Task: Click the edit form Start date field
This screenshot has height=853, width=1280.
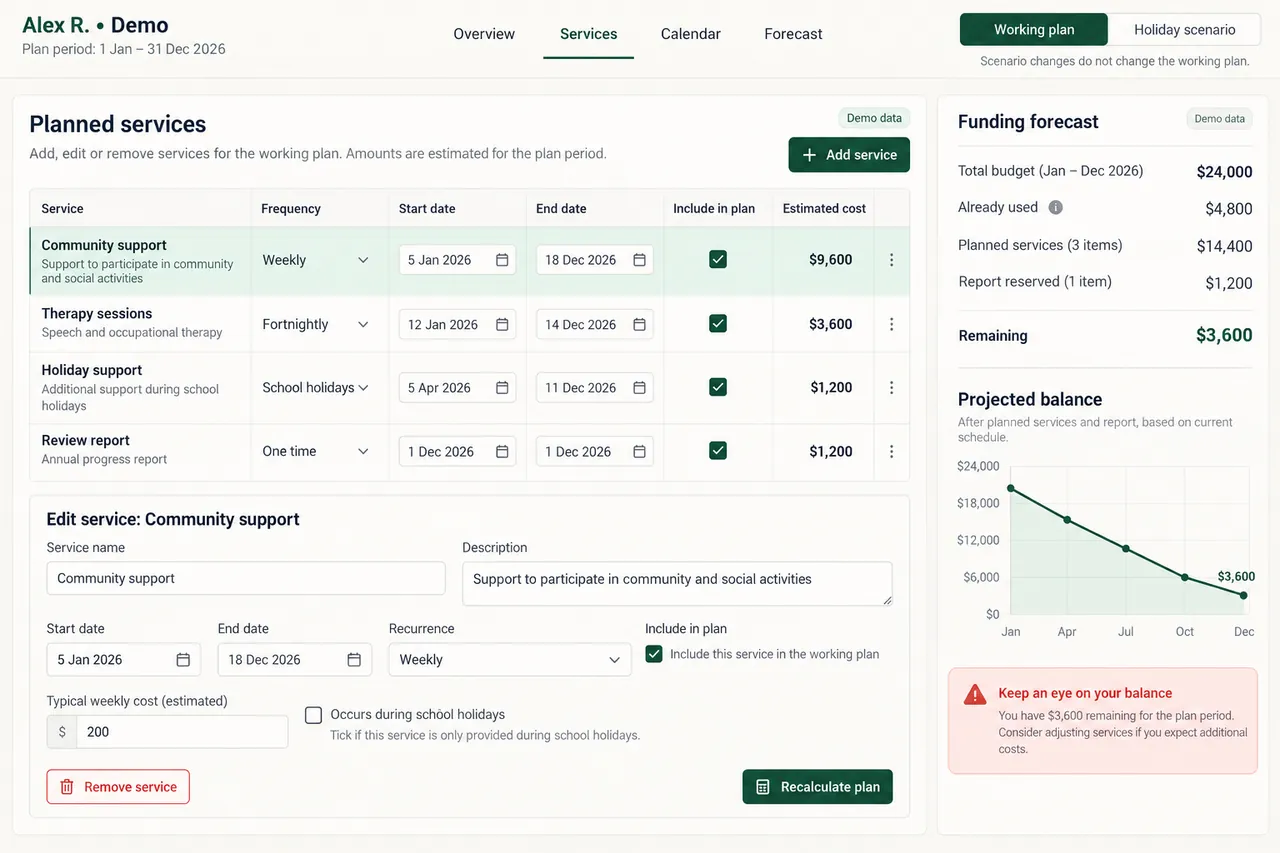Action: pos(124,660)
